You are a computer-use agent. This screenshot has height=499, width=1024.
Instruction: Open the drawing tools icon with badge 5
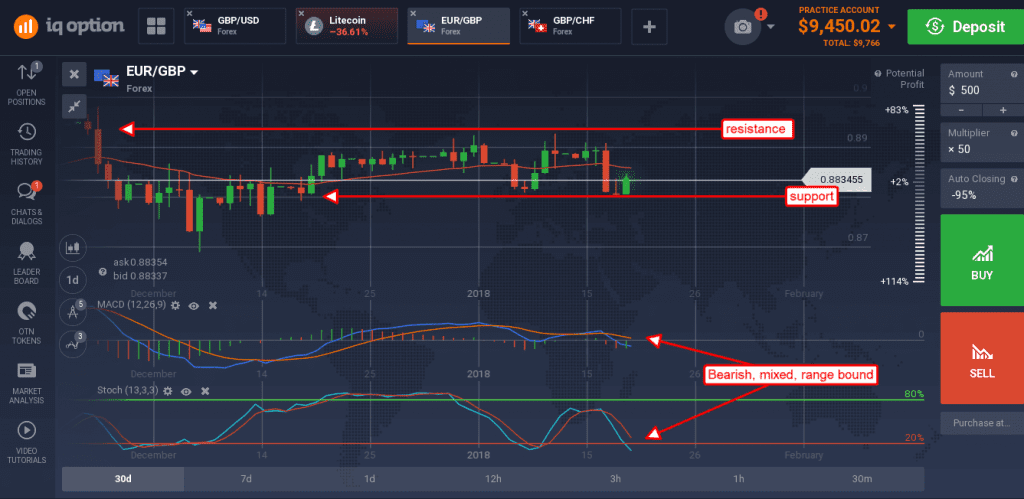coord(72,312)
